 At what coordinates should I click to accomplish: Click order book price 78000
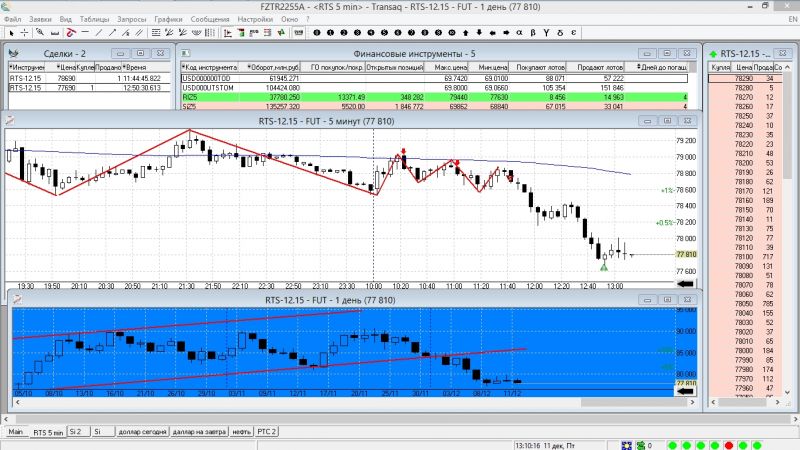pyautogui.click(x=743, y=351)
